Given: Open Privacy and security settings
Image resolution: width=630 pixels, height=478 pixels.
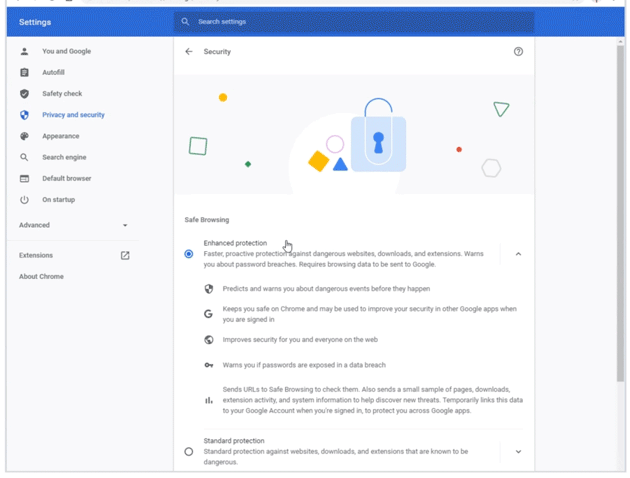Looking at the screenshot, I should (x=73, y=115).
